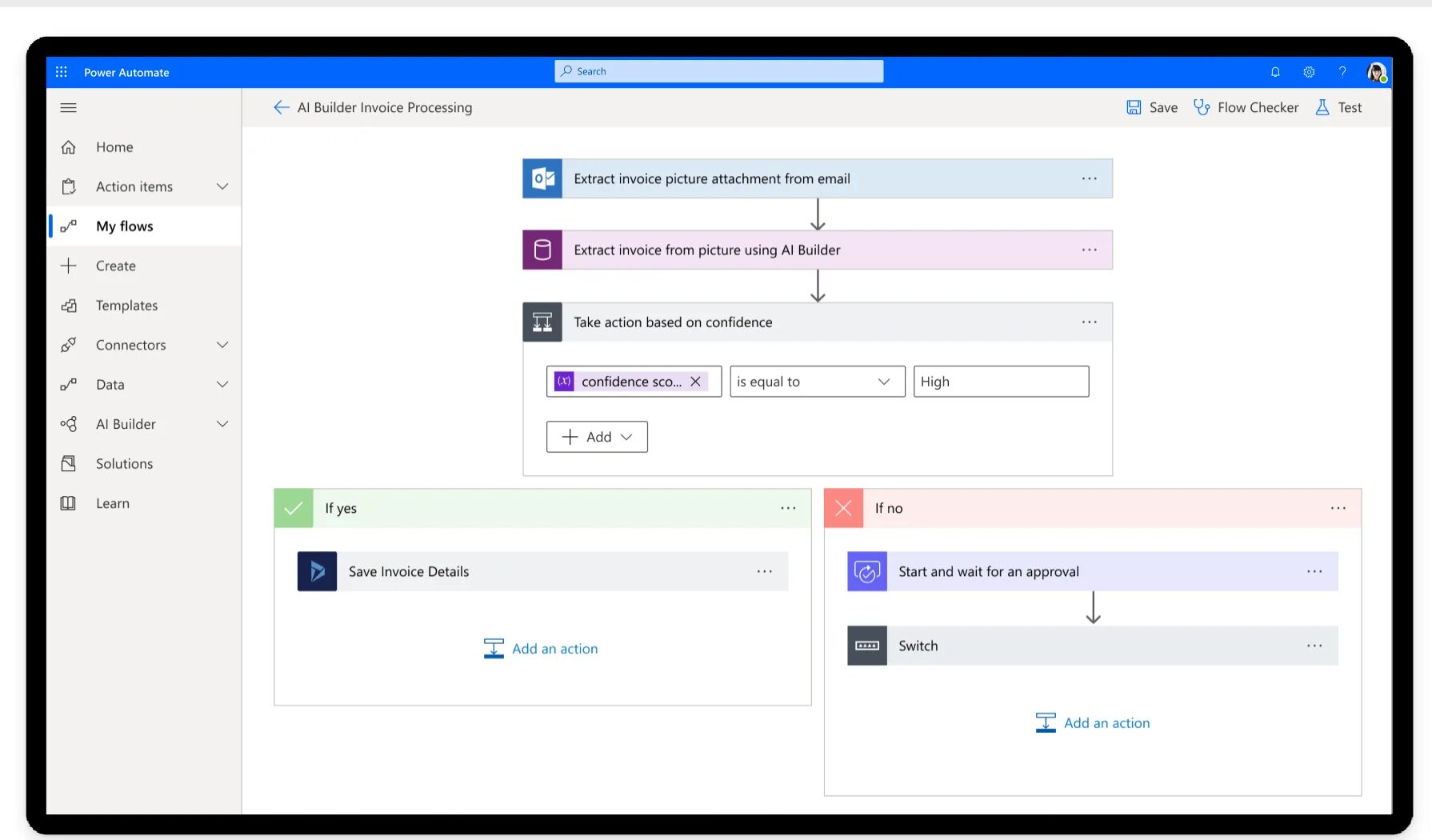
Task: Expand AI Builder section chevron
Action: (222, 424)
